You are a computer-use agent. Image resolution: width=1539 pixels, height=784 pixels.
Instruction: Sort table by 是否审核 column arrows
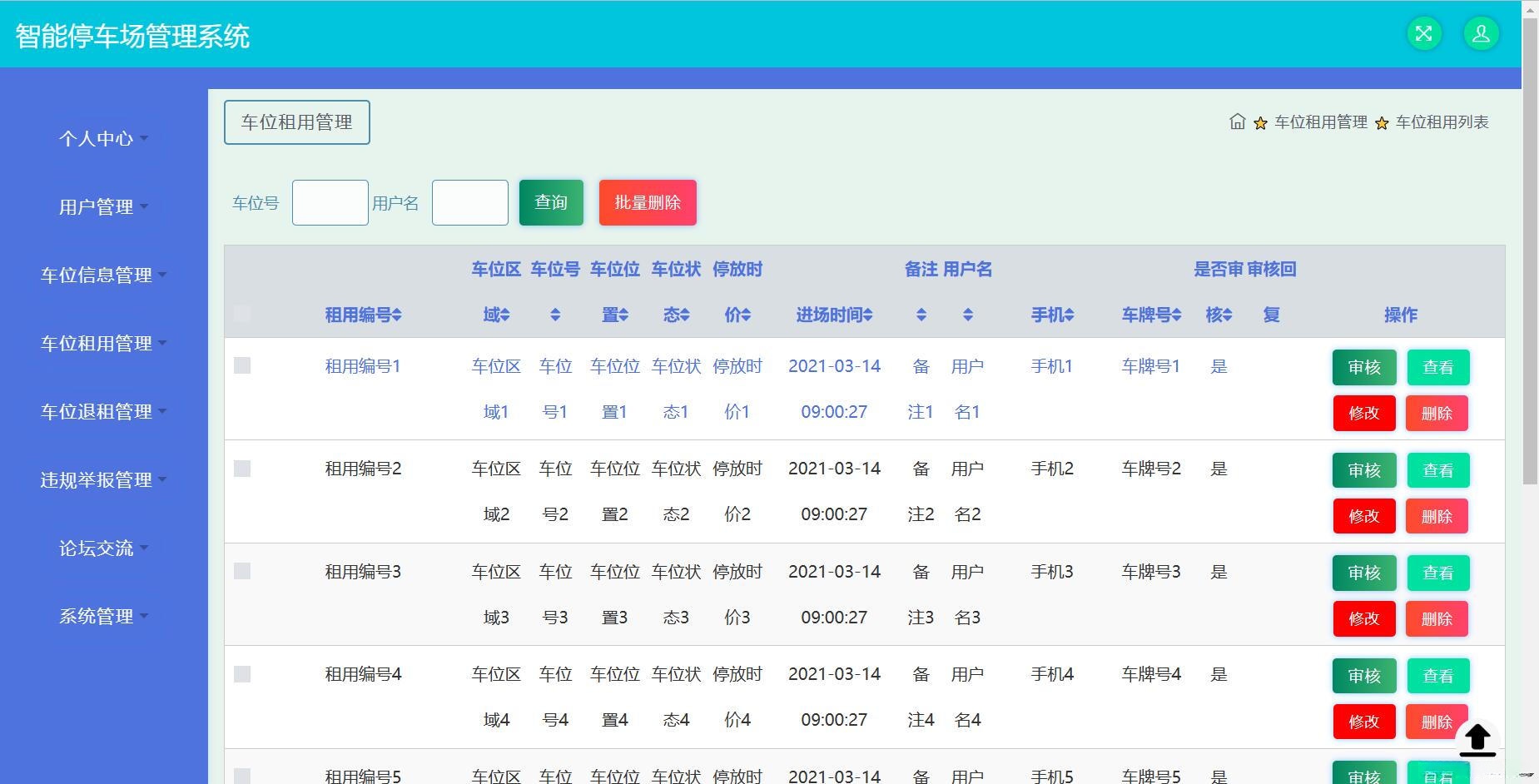pos(1227,315)
